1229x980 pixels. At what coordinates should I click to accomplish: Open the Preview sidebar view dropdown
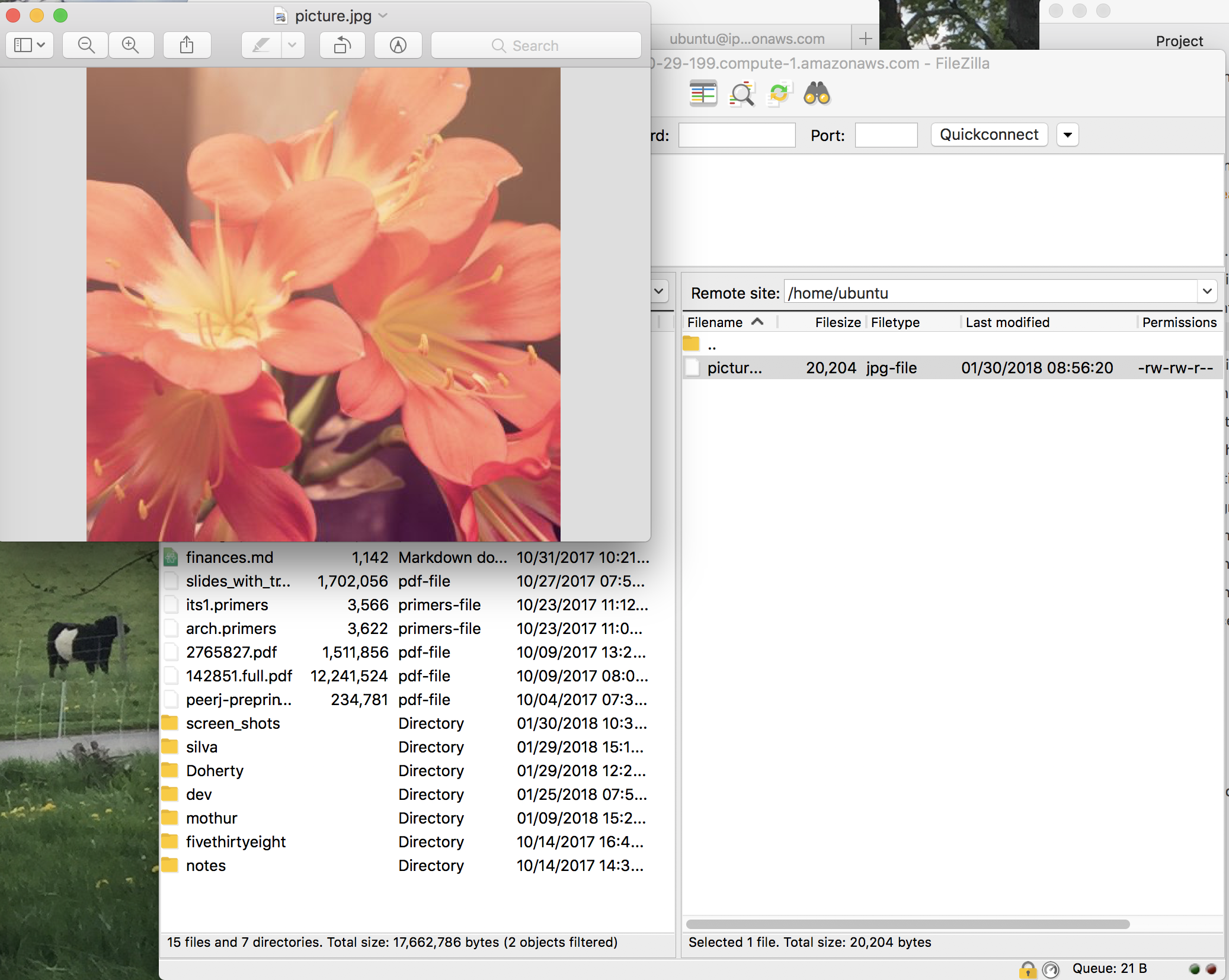(30, 46)
